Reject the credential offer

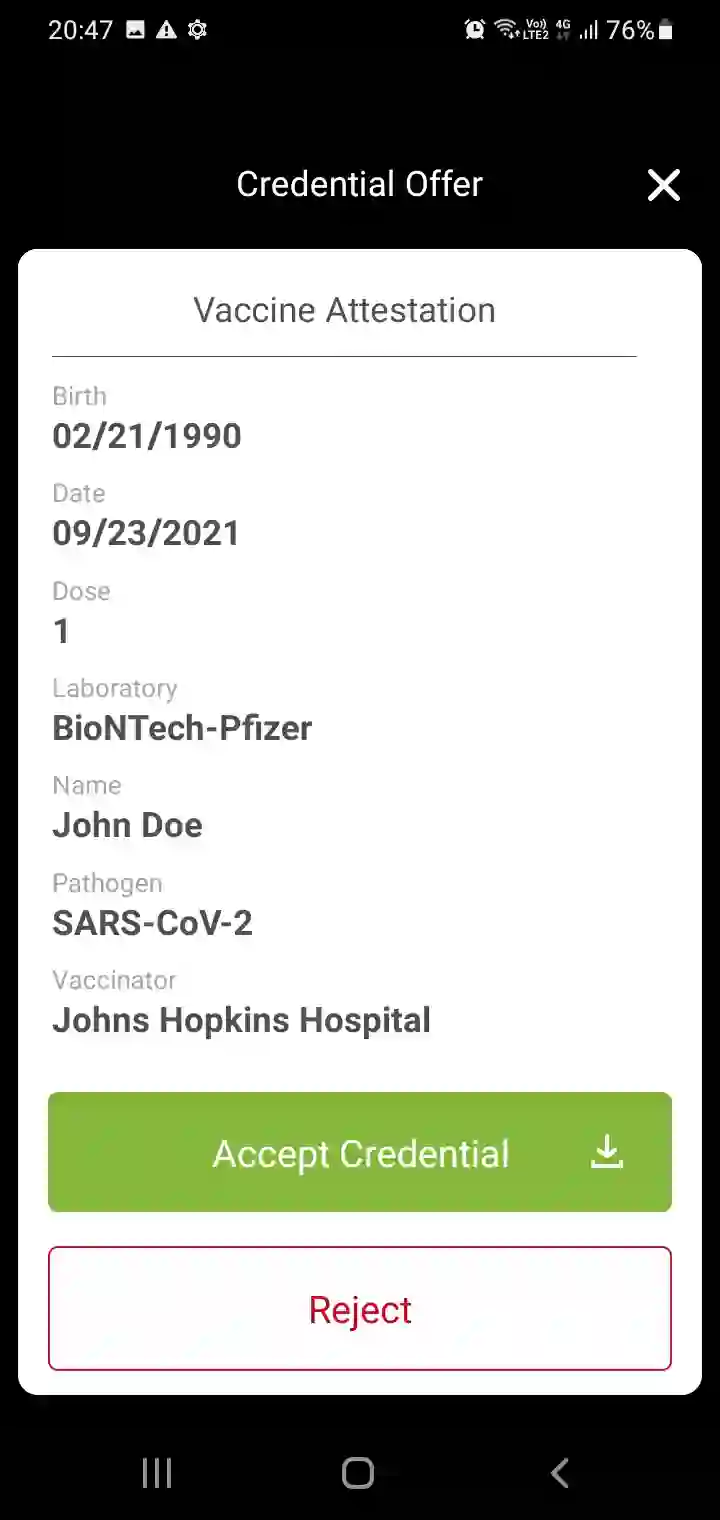(x=360, y=1309)
